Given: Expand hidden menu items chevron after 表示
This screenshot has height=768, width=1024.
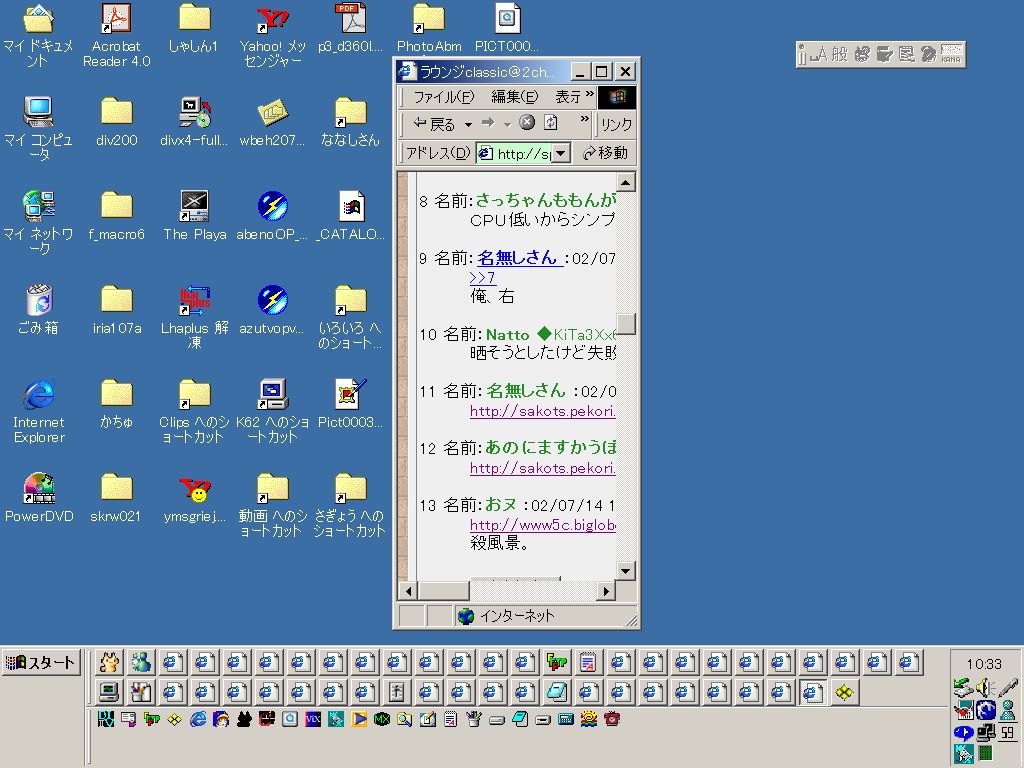Looking at the screenshot, I should (x=589, y=95).
